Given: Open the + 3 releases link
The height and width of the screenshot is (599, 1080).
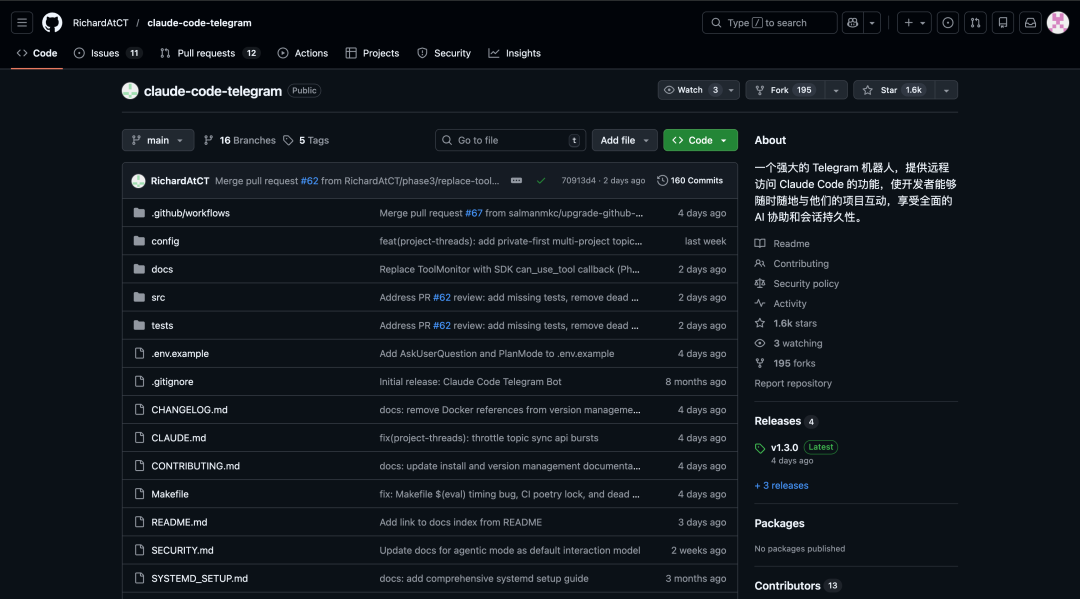Looking at the screenshot, I should pyautogui.click(x=781, y=485).
